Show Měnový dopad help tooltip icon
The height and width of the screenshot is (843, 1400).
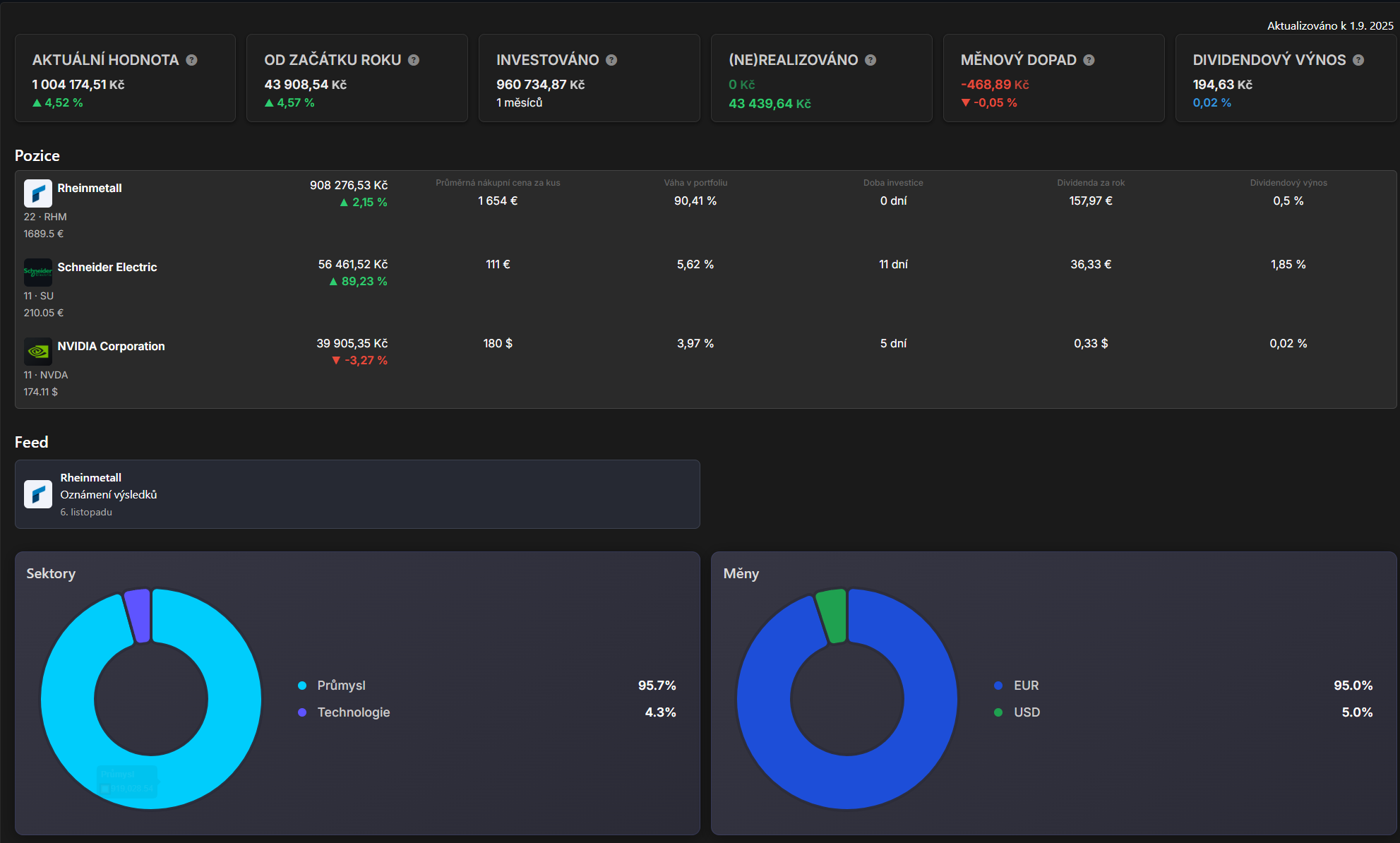pyautogui.click(x=1089, y=60)
